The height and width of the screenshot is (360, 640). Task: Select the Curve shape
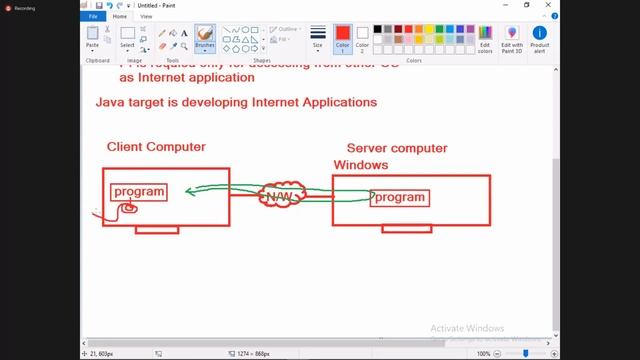(x=236, y=30)
